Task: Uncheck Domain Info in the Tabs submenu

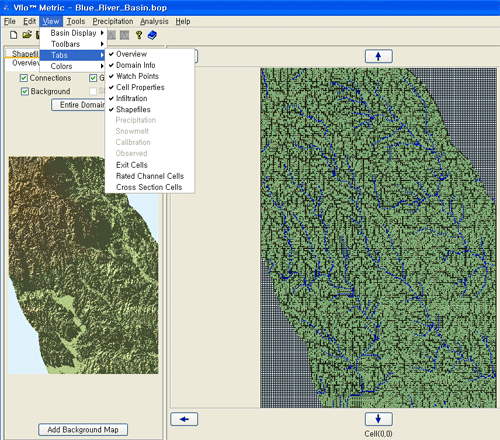Action: [150, 65]
